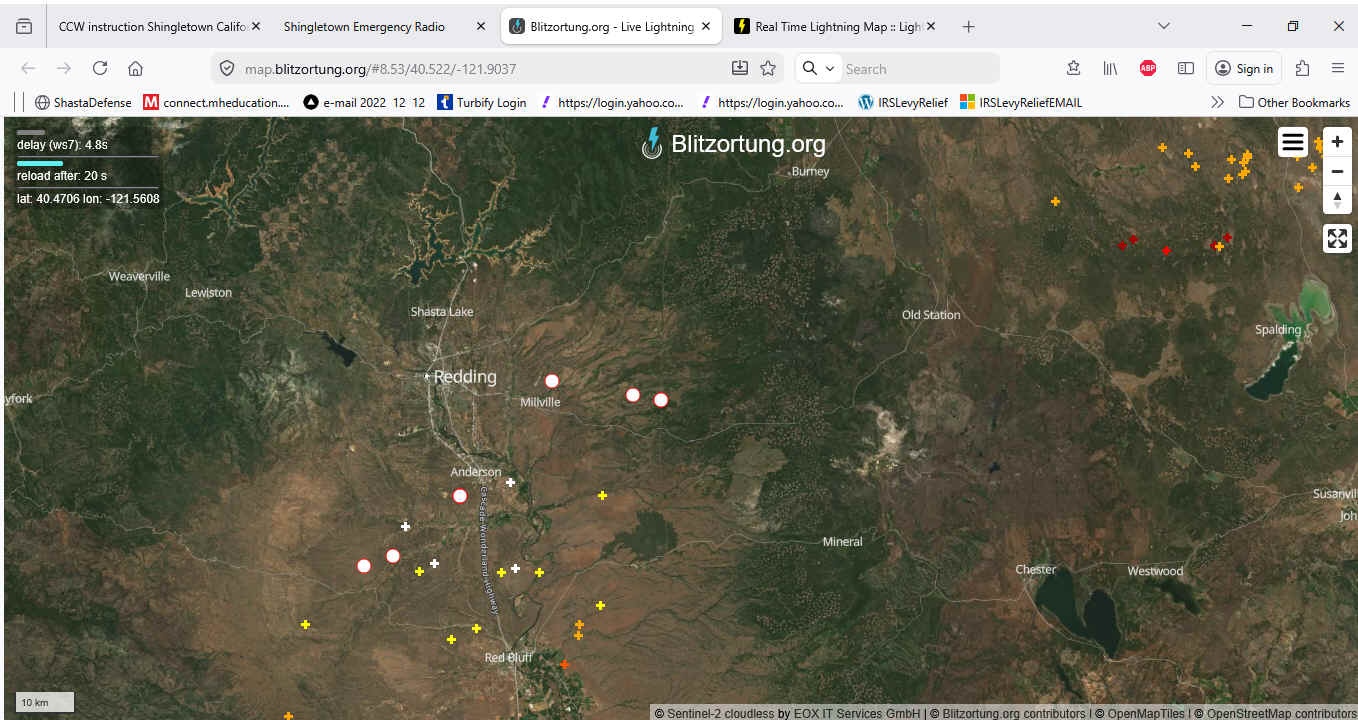The height and width of the screenshot is (720, 1358).
Task: Open ShastaDefense bookmark
Action: (83, 102)
